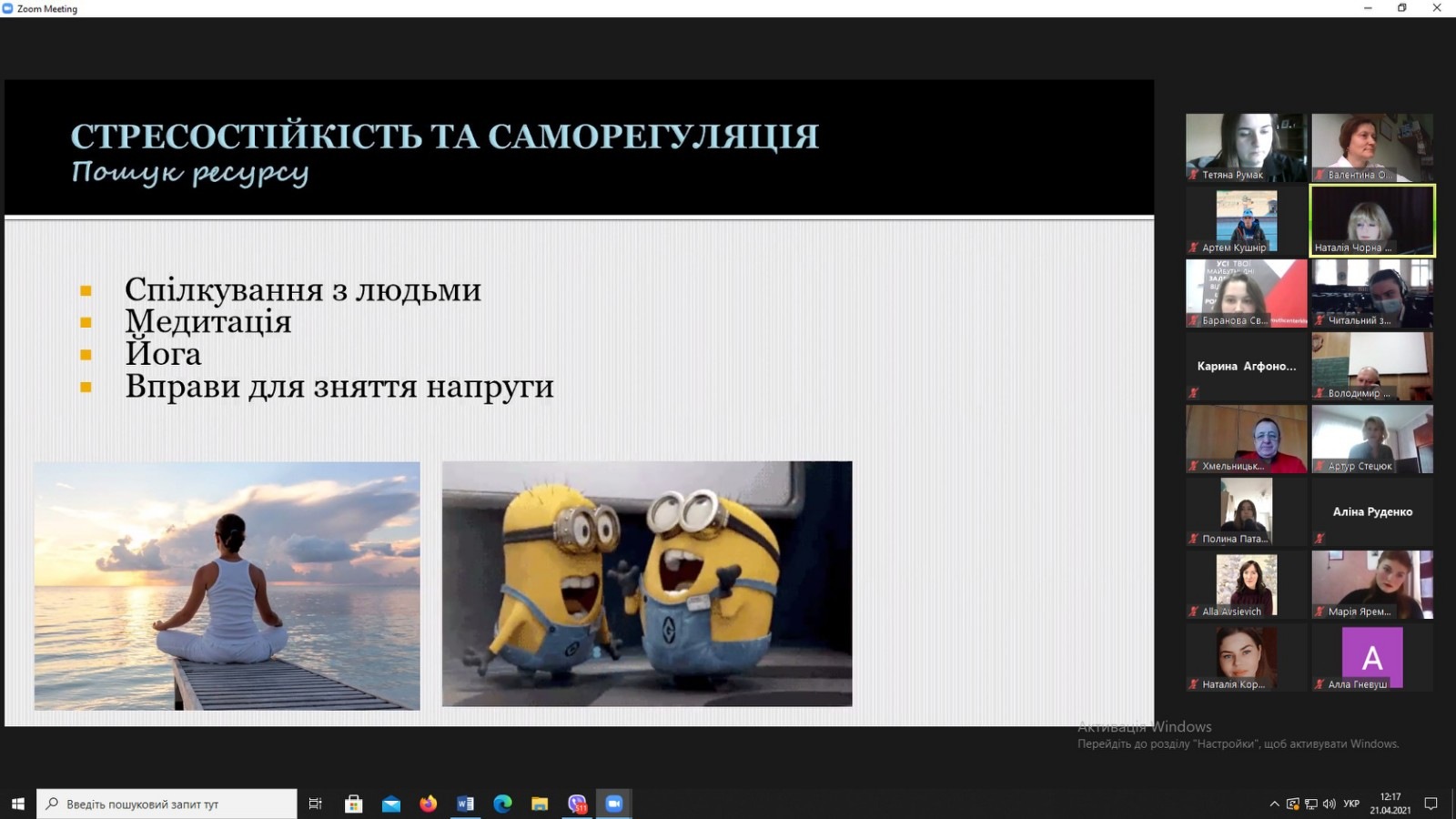Screen dimensions: 1456x819
Task: Open the network status tray icon
Action: pos(1311,804)
